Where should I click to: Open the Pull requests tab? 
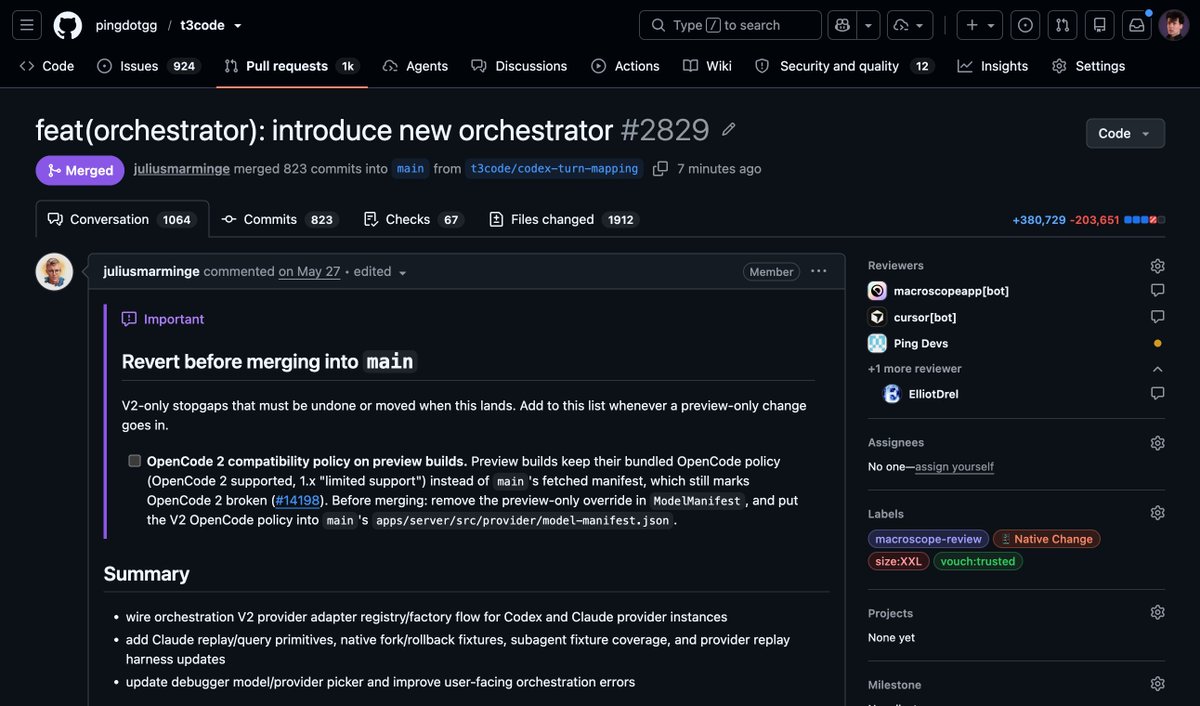pyautogui.click(x=292, y=66)
